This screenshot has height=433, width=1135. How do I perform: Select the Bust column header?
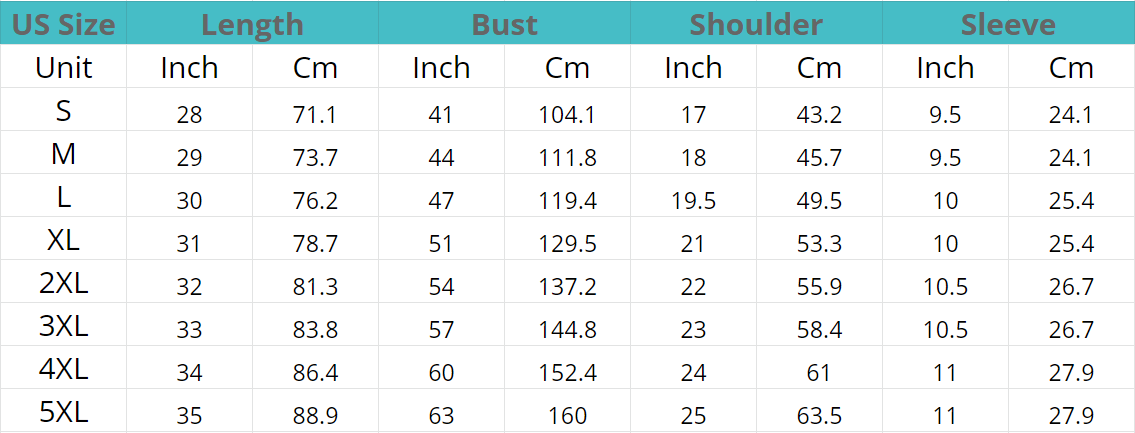505,25
